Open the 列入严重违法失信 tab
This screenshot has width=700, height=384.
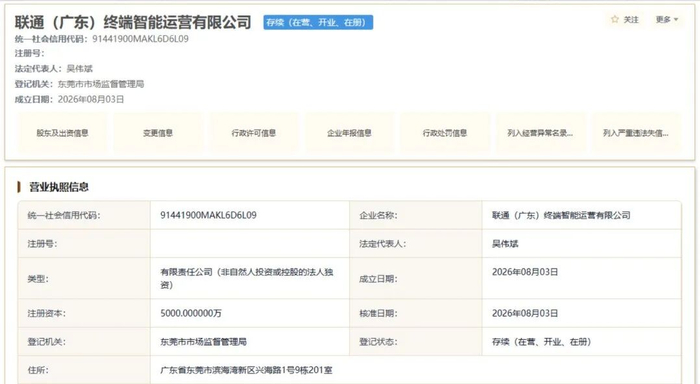(x=636, y=133)
